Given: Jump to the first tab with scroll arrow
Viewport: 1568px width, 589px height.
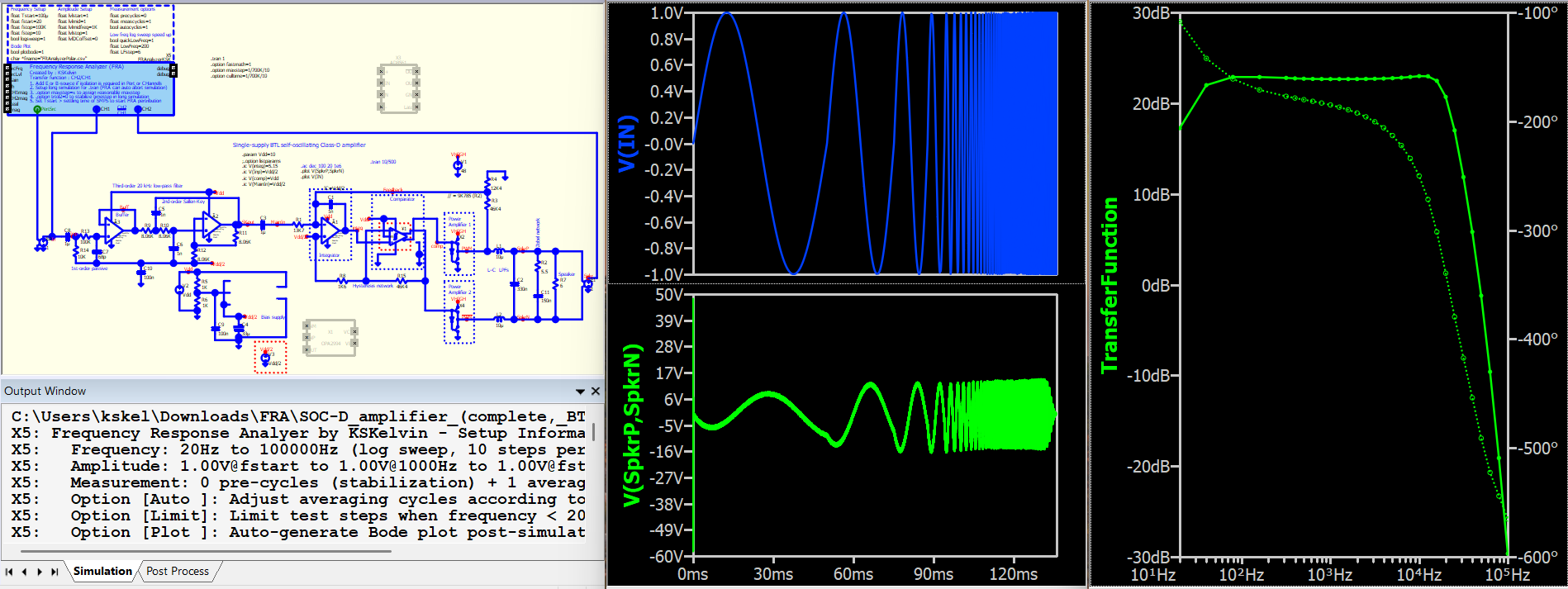Looking at the screenshot, I should [x=9, y=572].
